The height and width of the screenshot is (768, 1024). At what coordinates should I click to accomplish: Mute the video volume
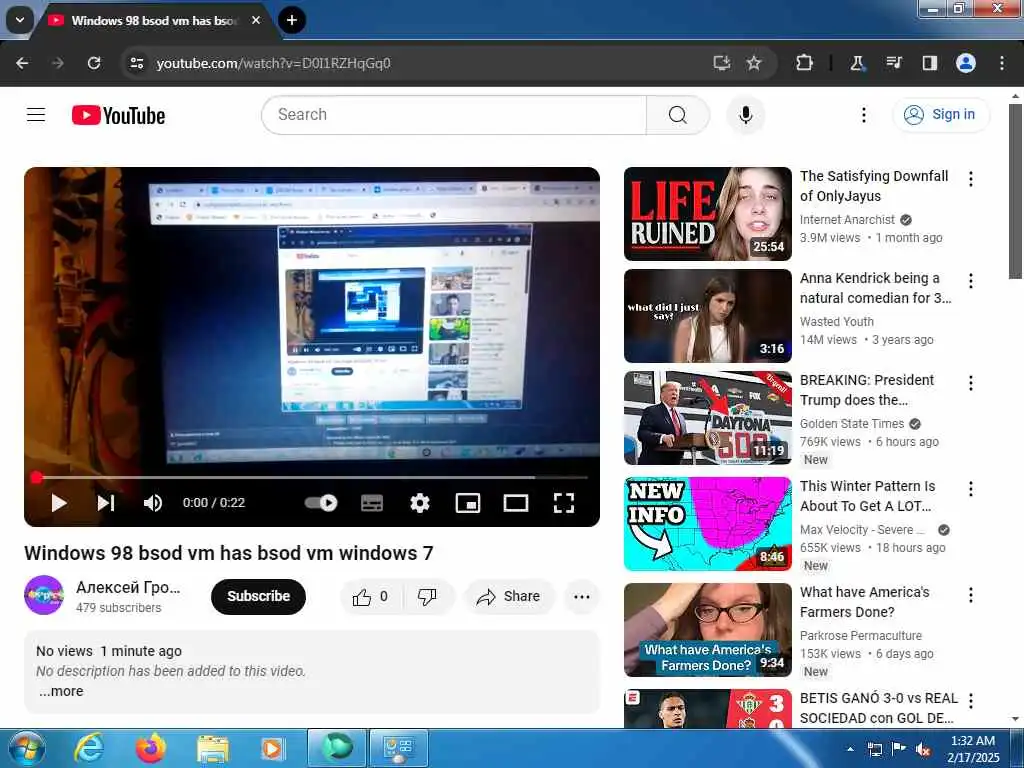coord(152,503)
